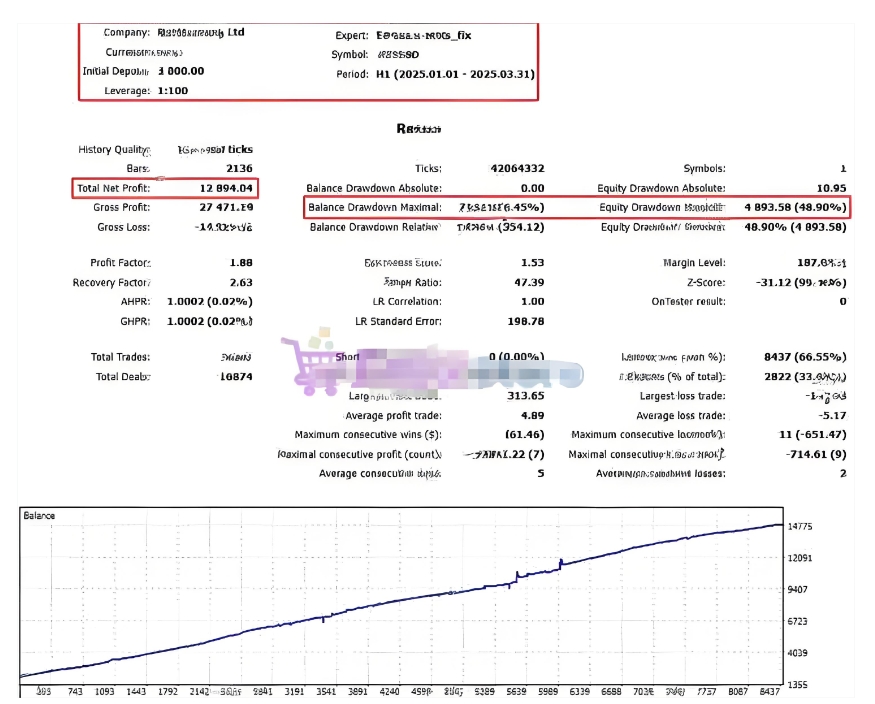Click the Recovery Factor value 2.63

(241, 282)
